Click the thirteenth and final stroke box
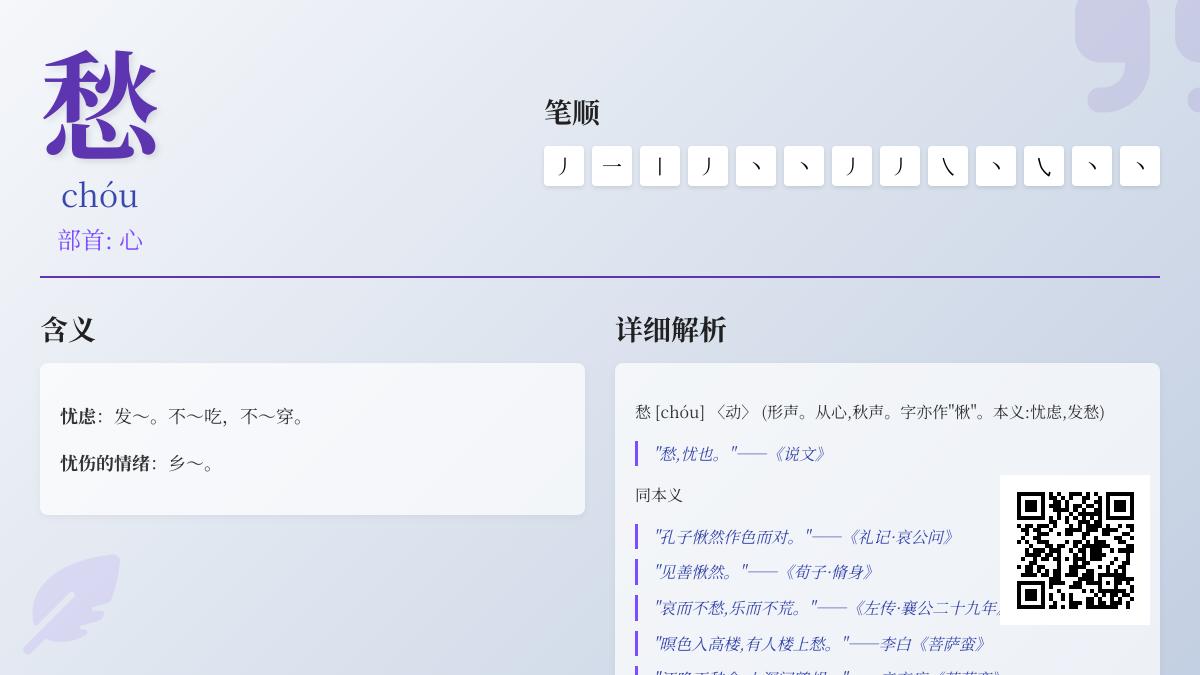Screen dimensions: 1200x675 pos(1140,166)
